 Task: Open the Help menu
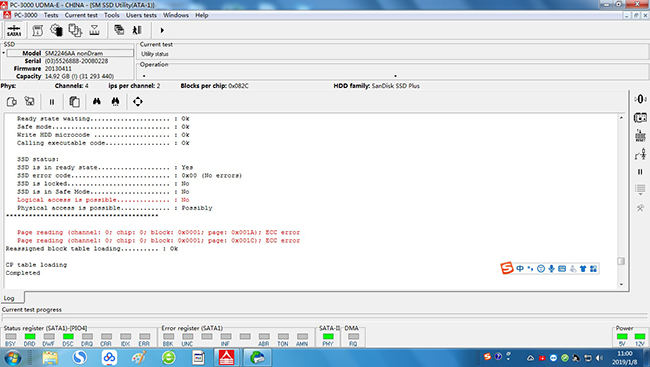201,15
